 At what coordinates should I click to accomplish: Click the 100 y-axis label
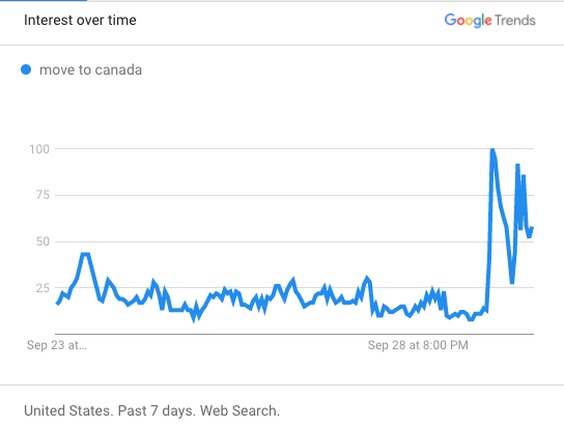[39, 149]
